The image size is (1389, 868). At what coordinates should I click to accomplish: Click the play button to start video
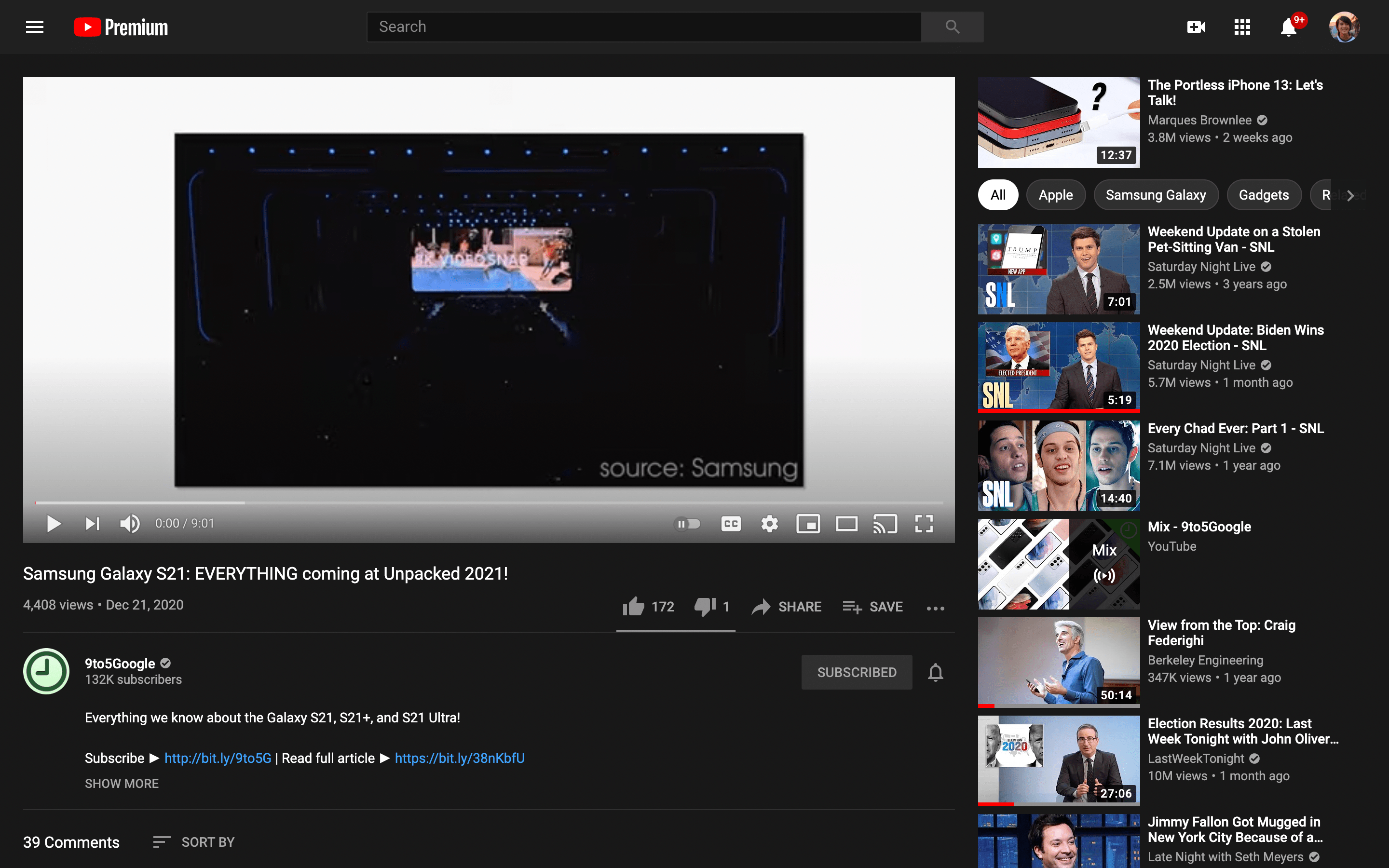[54, 523]
